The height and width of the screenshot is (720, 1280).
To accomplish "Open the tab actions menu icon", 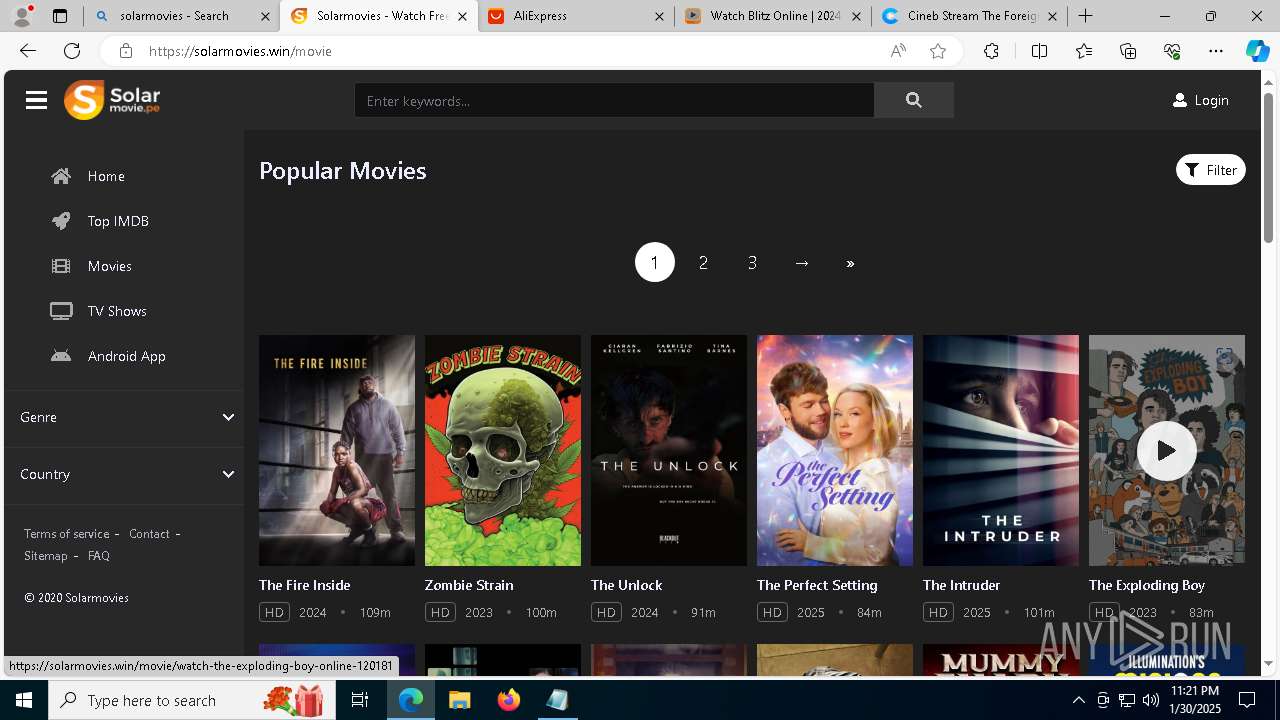I will click(x=60, y=16).
